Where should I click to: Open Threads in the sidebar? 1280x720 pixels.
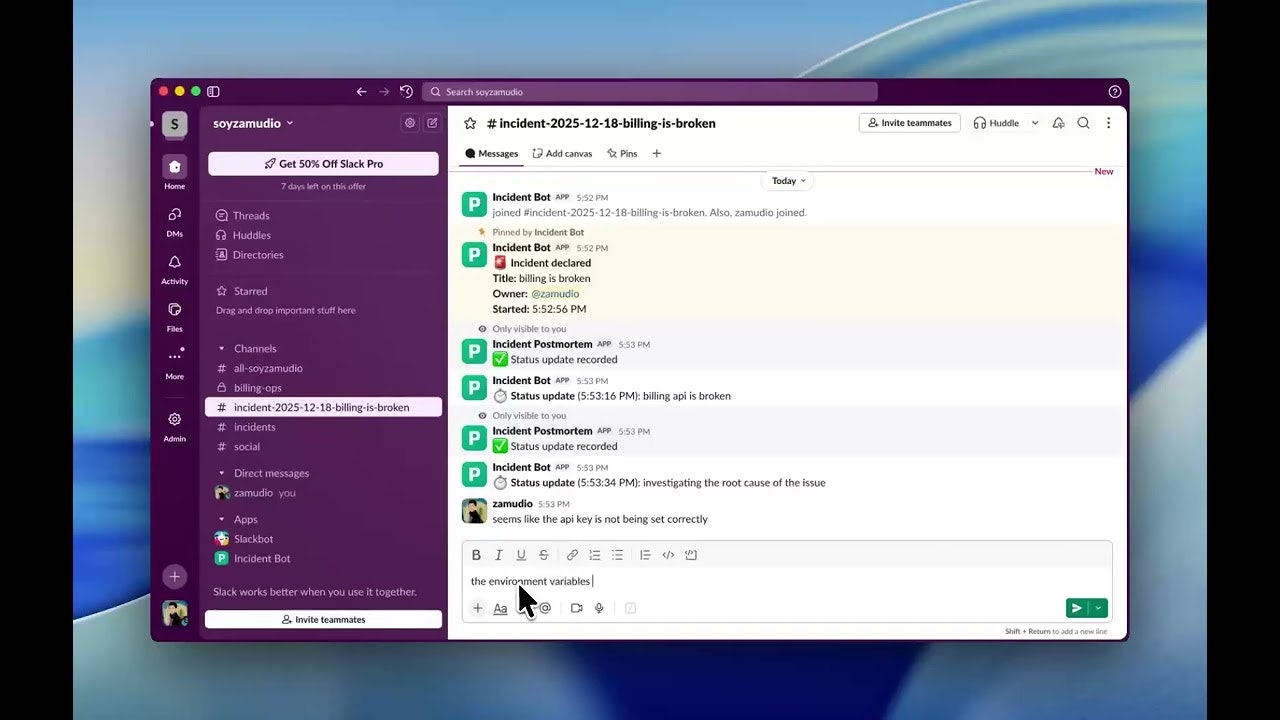coord(324,216)
